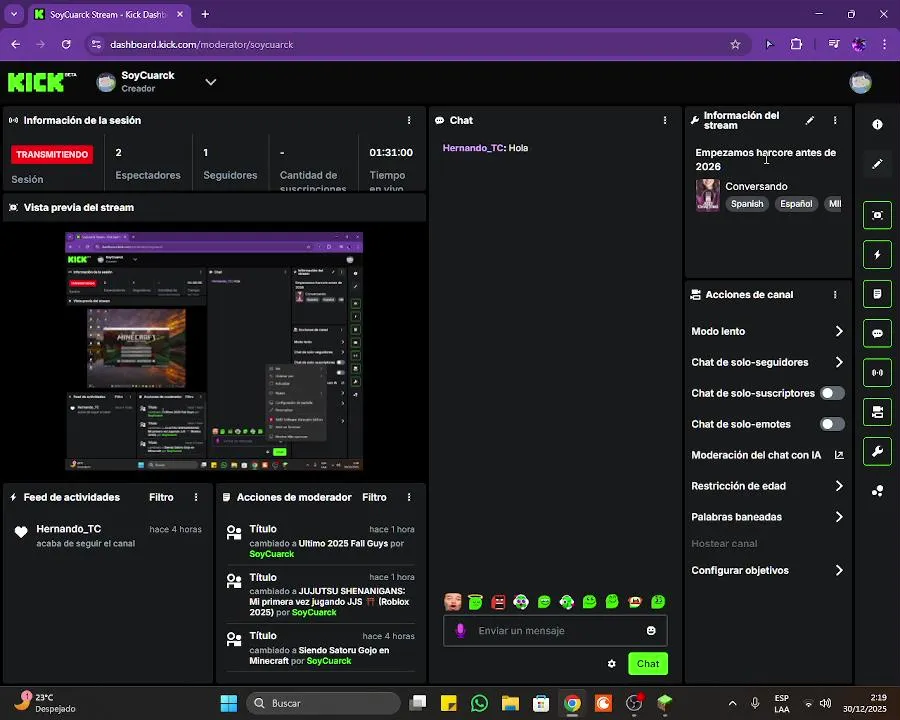Image resolution: width=900 pixels, height=720 pixels.
Task: Open Moderación del chat con IA link
Action: tap(767, 455)
